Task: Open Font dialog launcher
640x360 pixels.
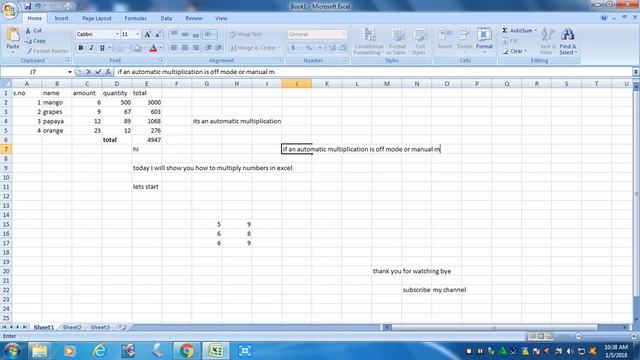Action: tap(161, 60)
